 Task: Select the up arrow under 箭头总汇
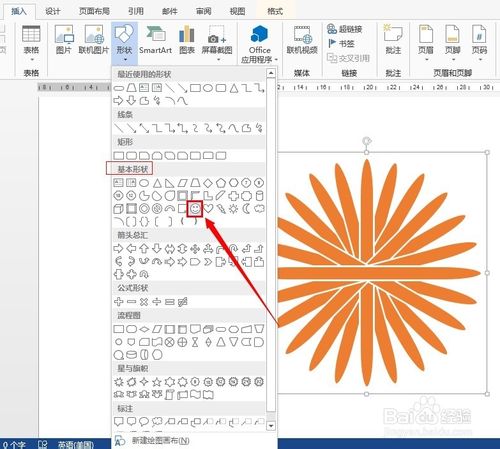[144, 249]
